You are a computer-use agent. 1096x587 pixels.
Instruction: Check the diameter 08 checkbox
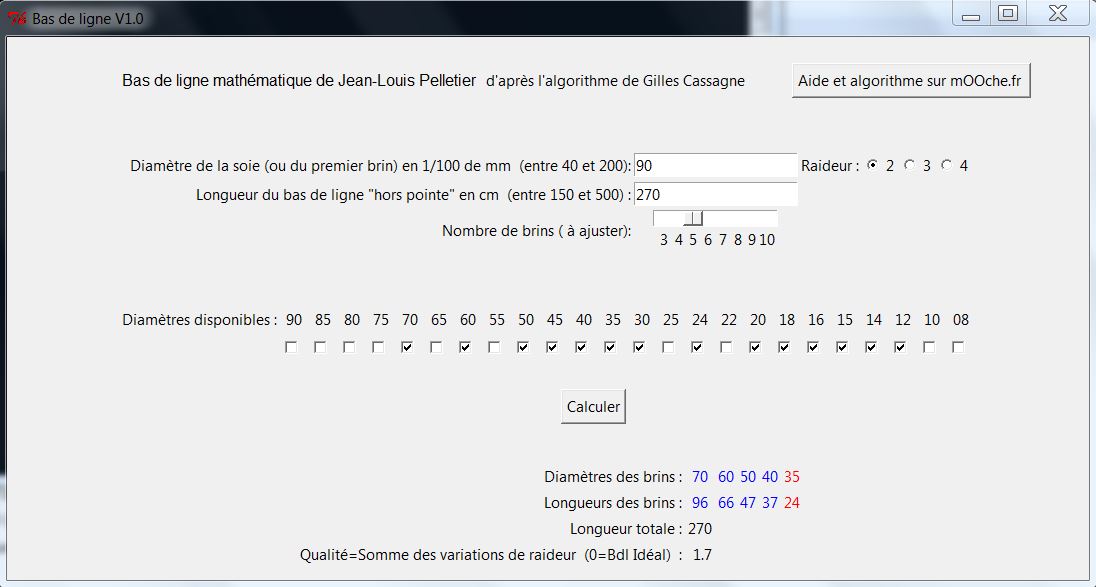click(x=958, y=347)
